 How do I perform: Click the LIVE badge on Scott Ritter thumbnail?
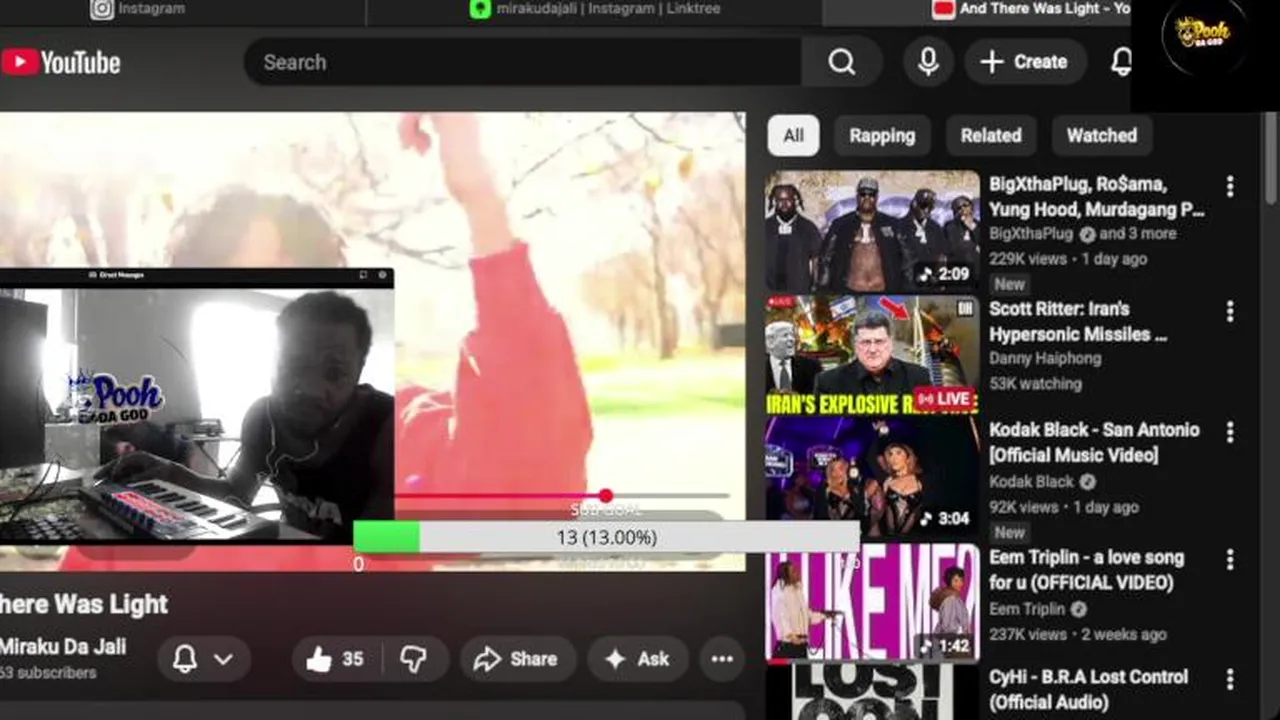tap(944, 398)
